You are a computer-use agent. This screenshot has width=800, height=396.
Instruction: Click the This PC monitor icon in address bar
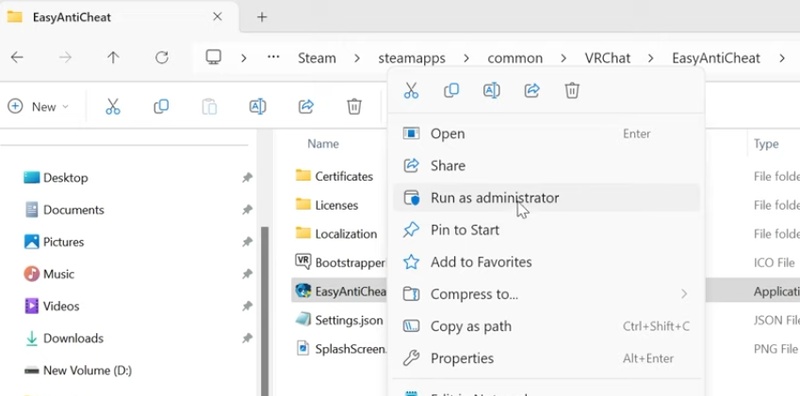point(213,57)
